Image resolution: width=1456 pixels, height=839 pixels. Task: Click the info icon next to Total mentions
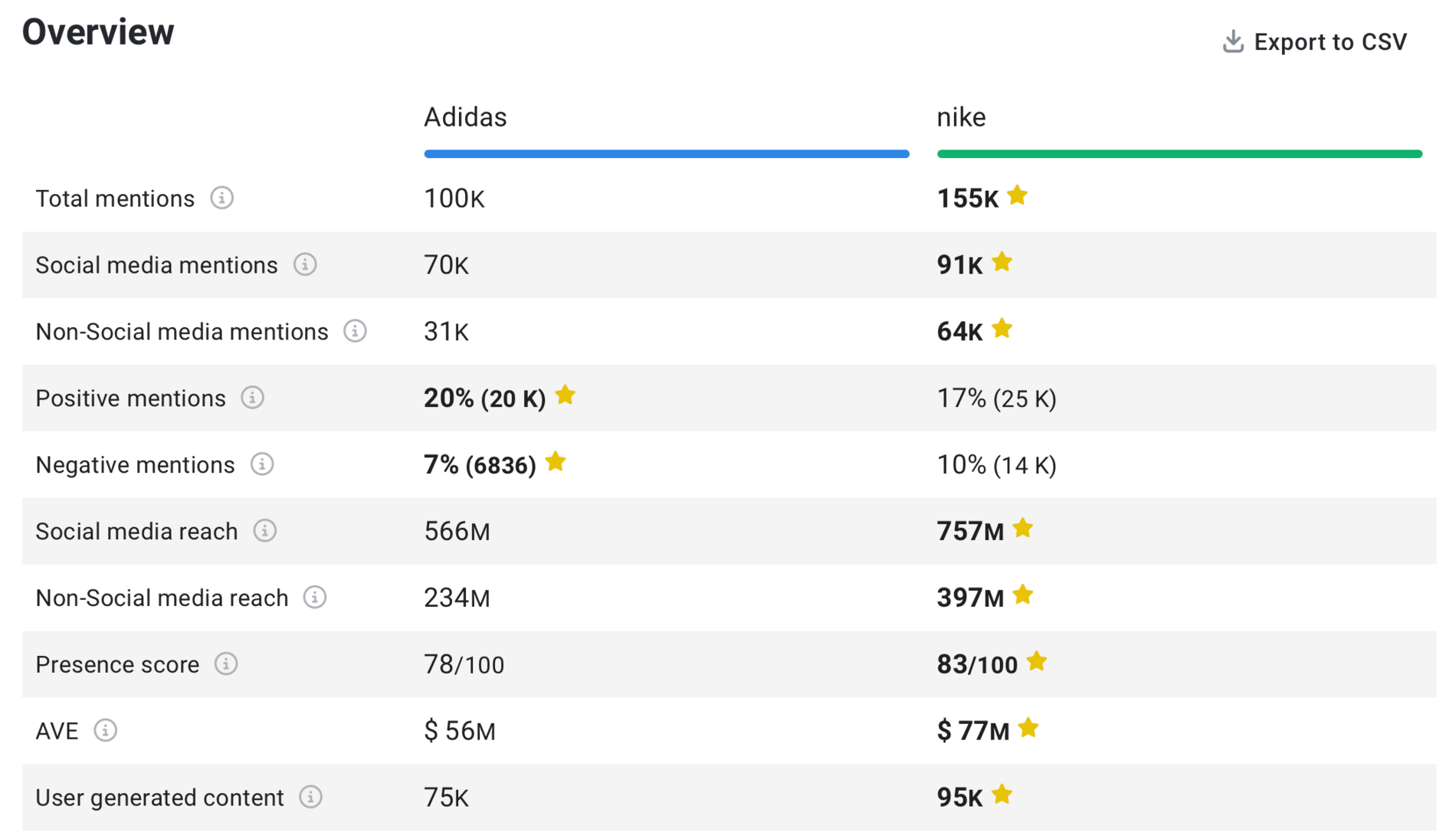(x=222, y=198)
